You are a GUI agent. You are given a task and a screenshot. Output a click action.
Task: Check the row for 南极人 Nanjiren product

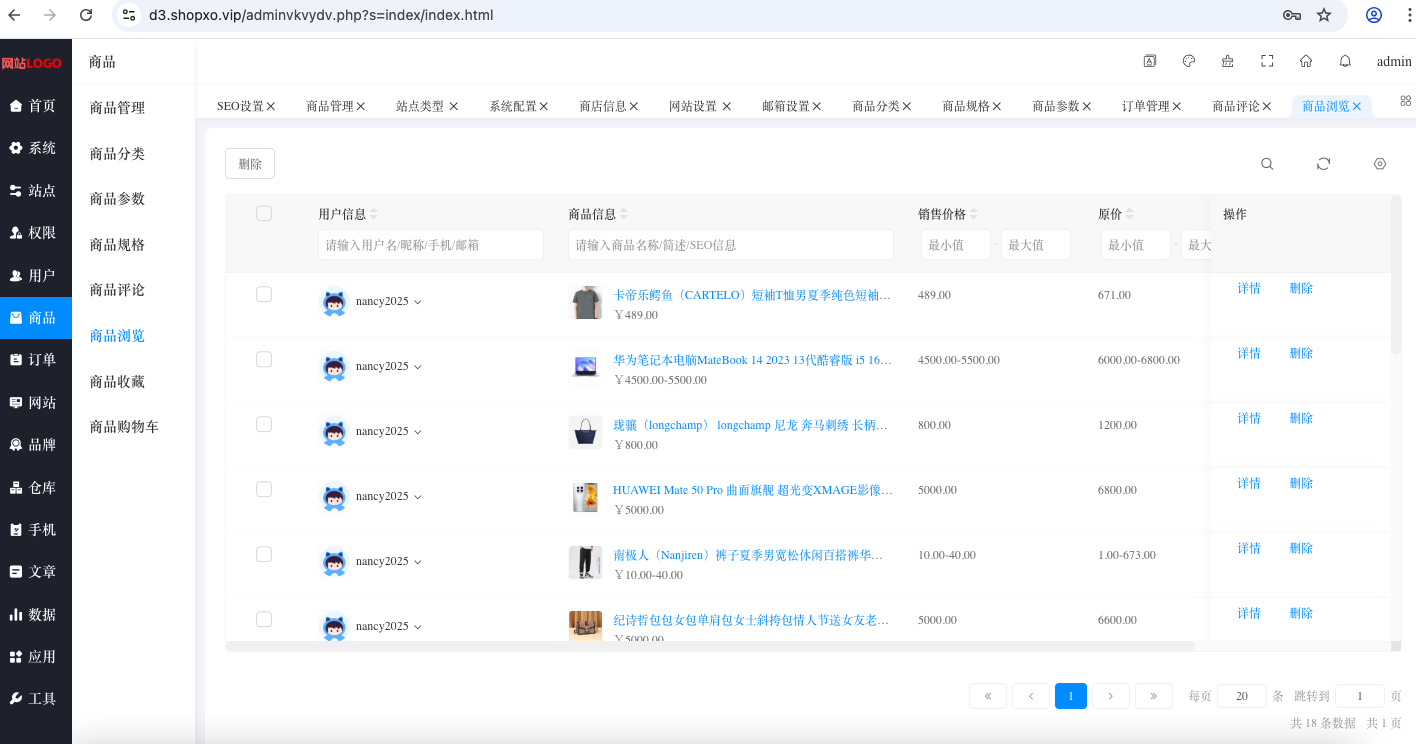coord(264,554)
